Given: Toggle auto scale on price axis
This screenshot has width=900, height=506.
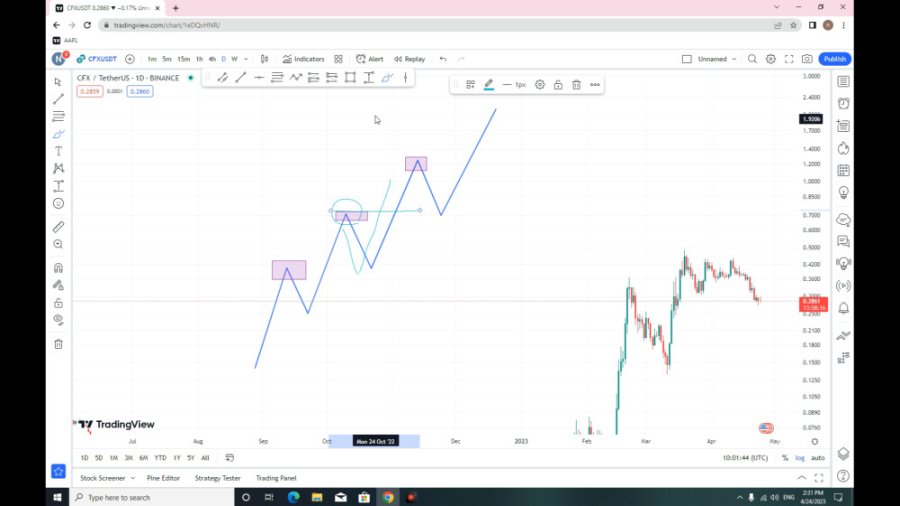Looking at the screenshot, I should [818, 458].
